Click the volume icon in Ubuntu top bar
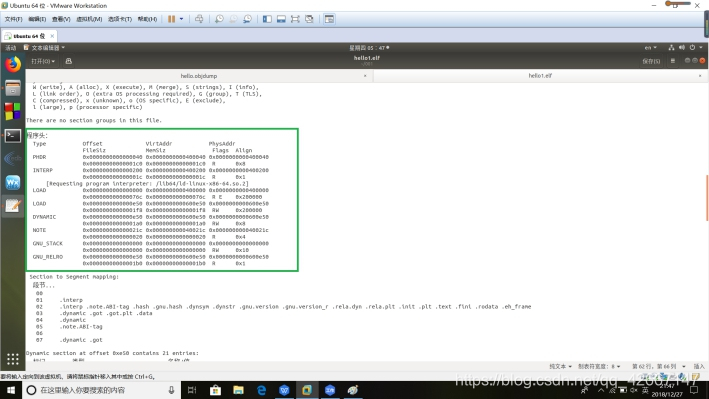The width and height of the screenshot is (709, 399). [x=682, y=48]
